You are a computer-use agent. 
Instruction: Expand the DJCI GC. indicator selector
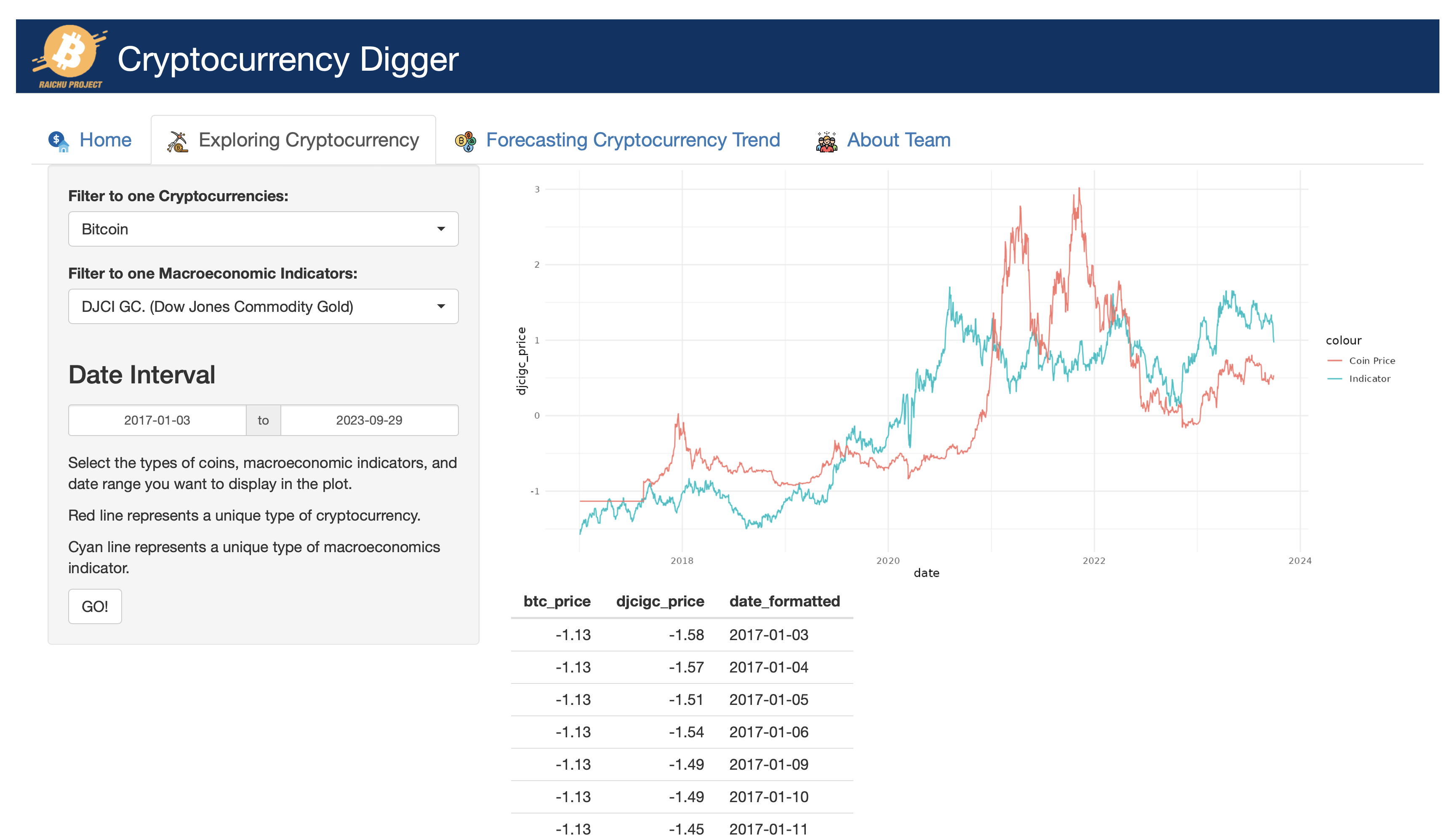click(254, 306)
